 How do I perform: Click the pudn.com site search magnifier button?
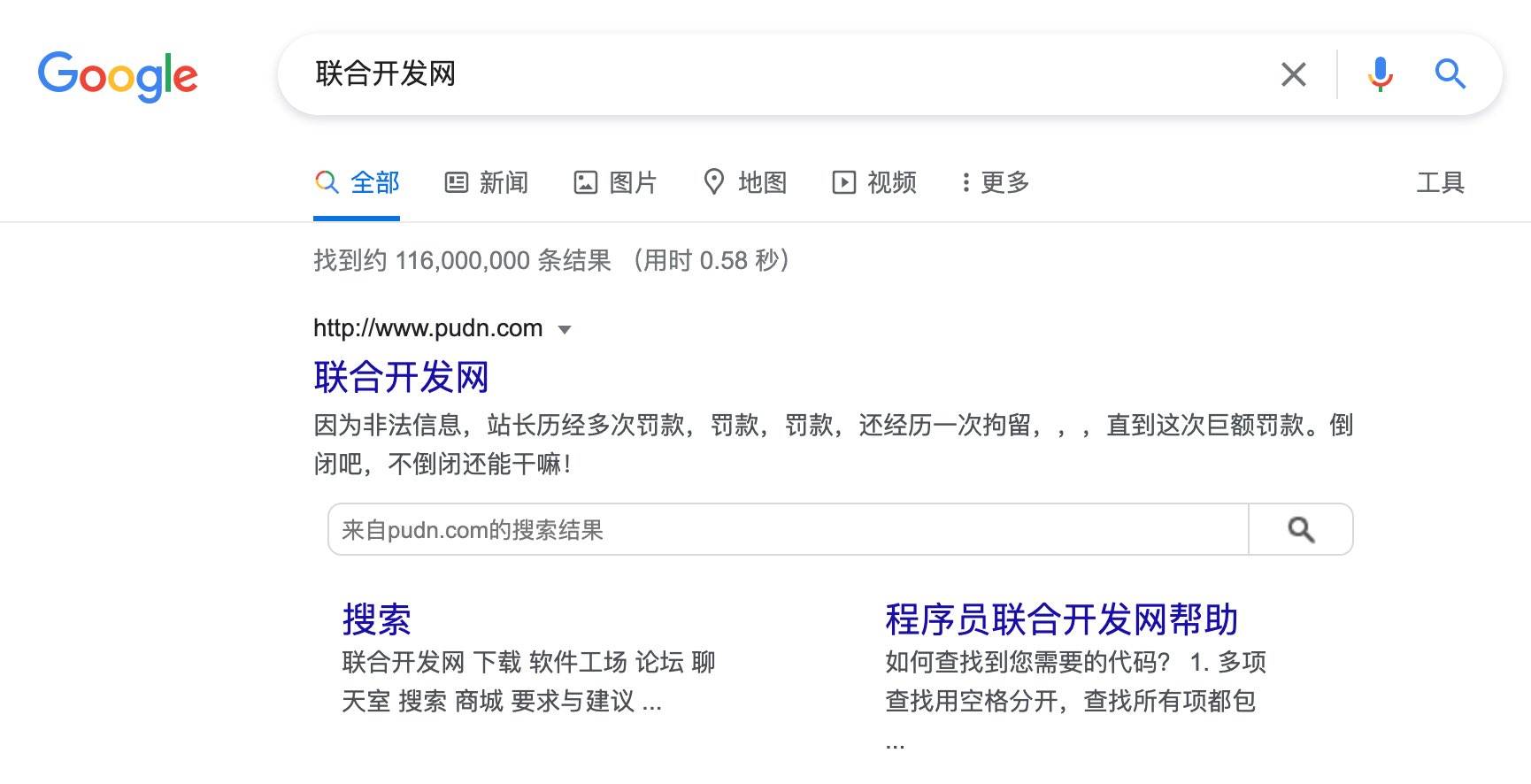pyautogui.click(x=1300, y=529)
